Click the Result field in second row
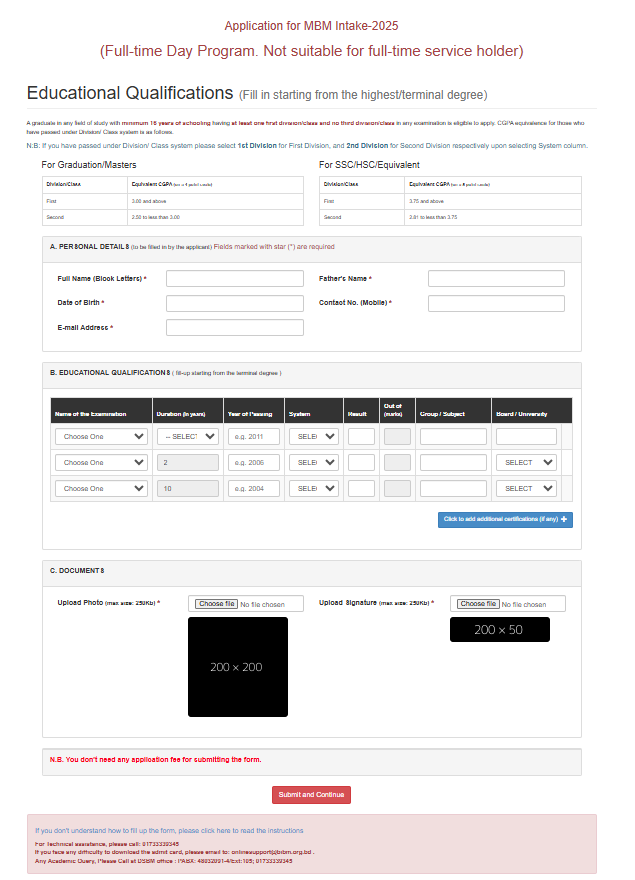Screen dimensions: 635x880 361,462
